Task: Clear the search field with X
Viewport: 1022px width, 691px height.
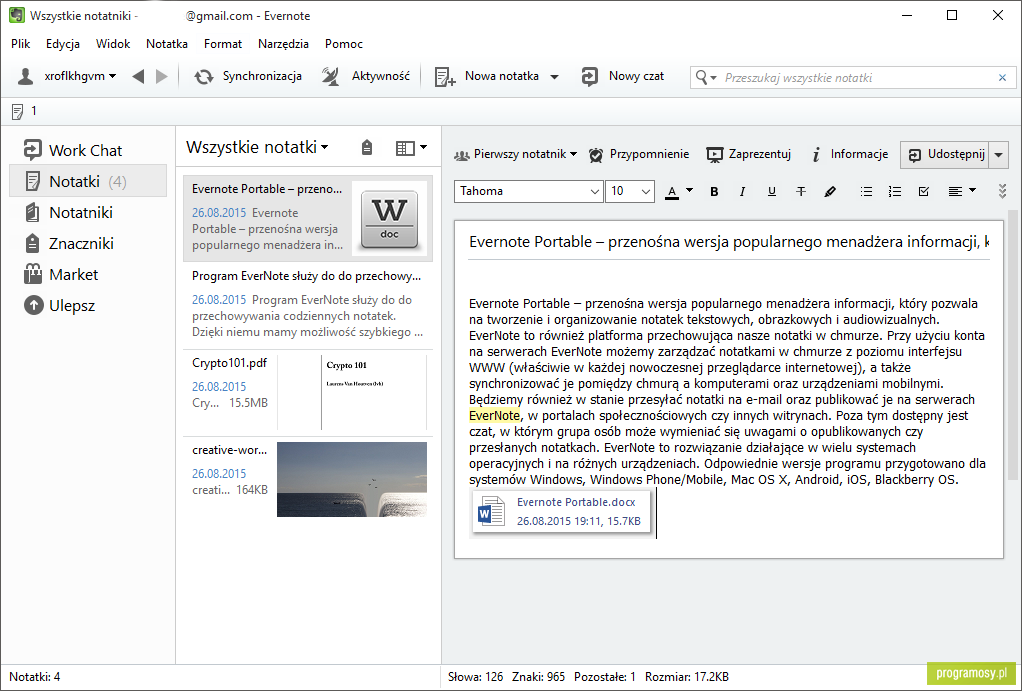Action: point(1002,78)
